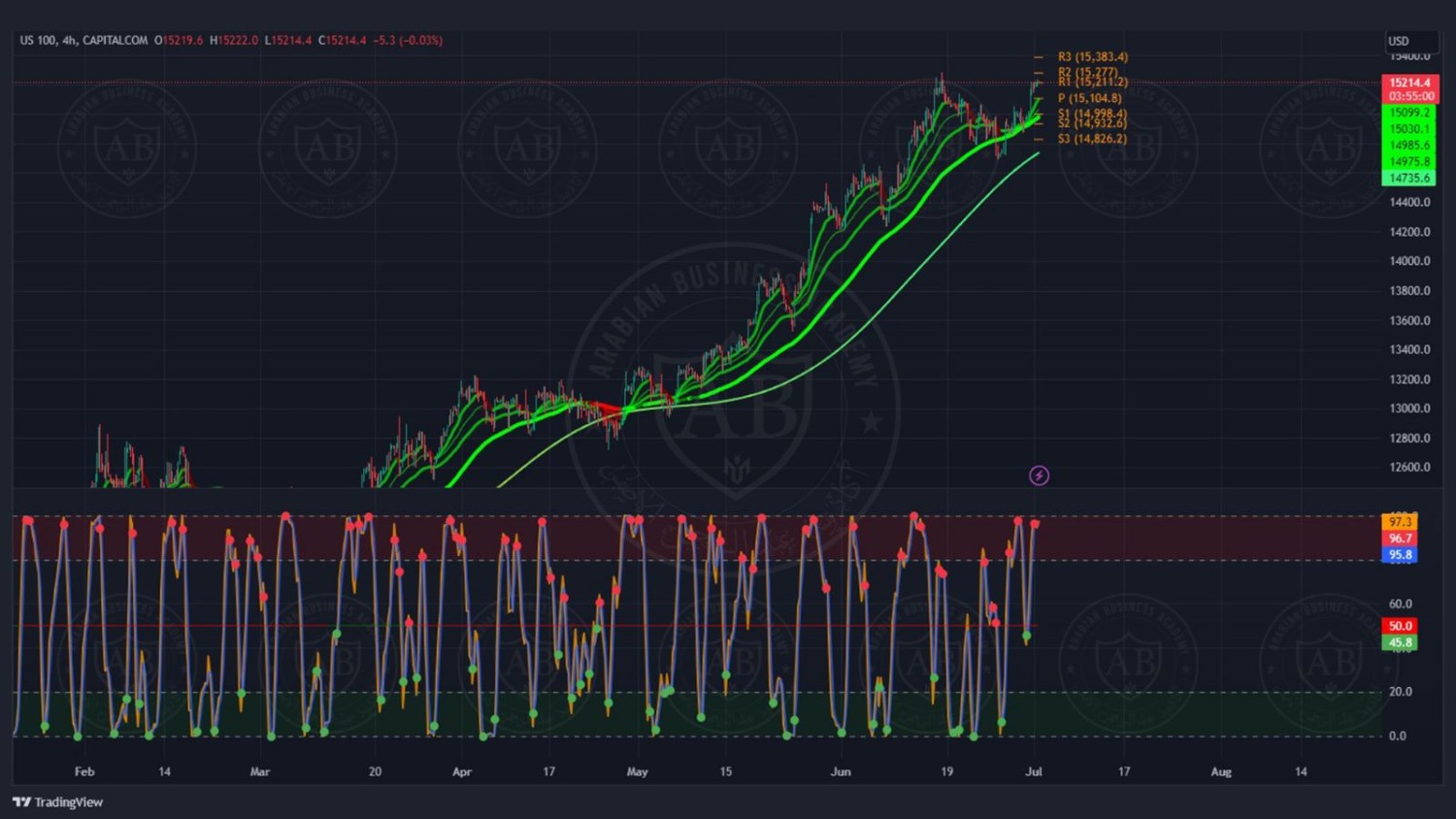This screenshot has height=819, width=1456.
Task: Select the green 15099.2 price tag
Action: tap(1409, 113)
